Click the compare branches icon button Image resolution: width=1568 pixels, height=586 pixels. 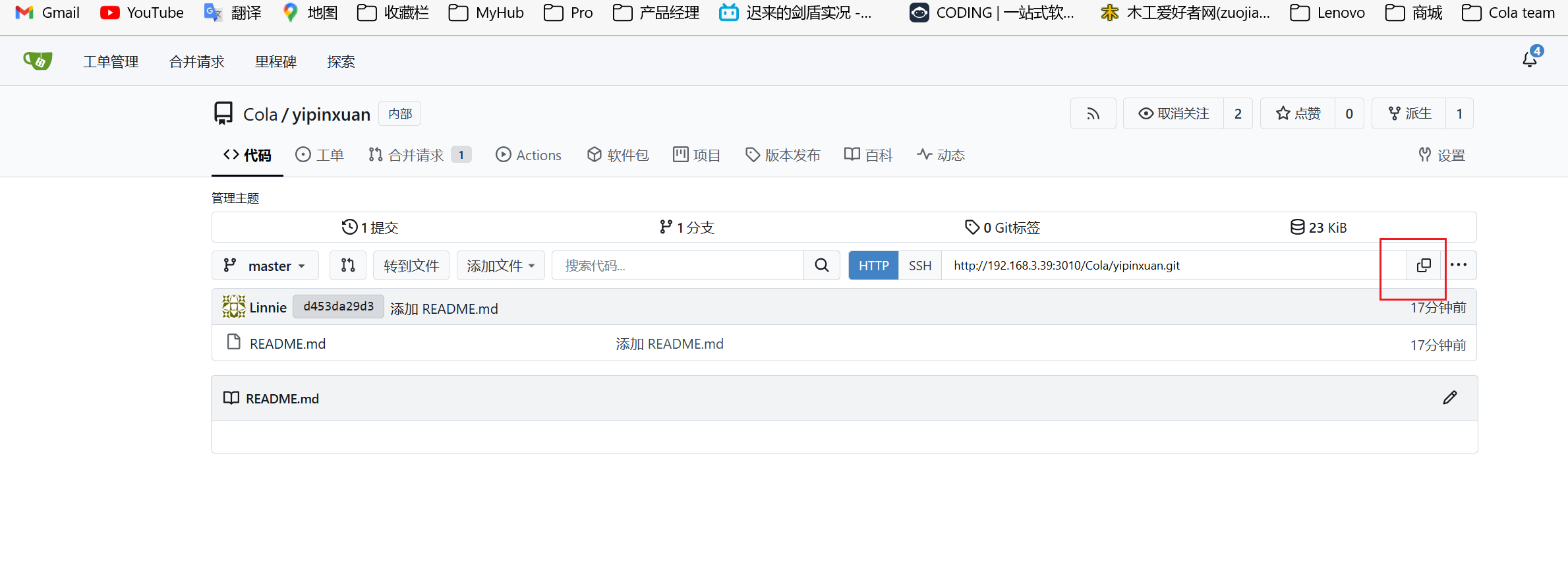348,265
